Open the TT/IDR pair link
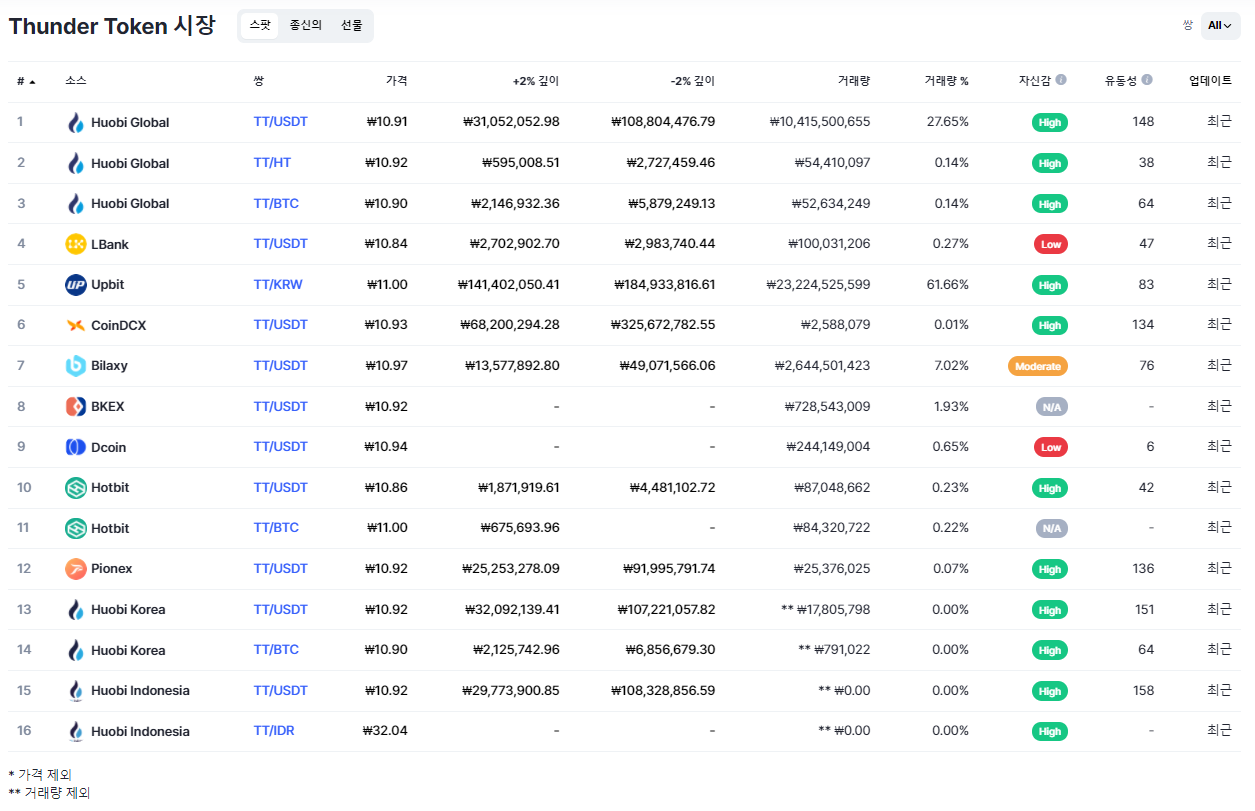Screen dimensions: 1255x811 274,730
